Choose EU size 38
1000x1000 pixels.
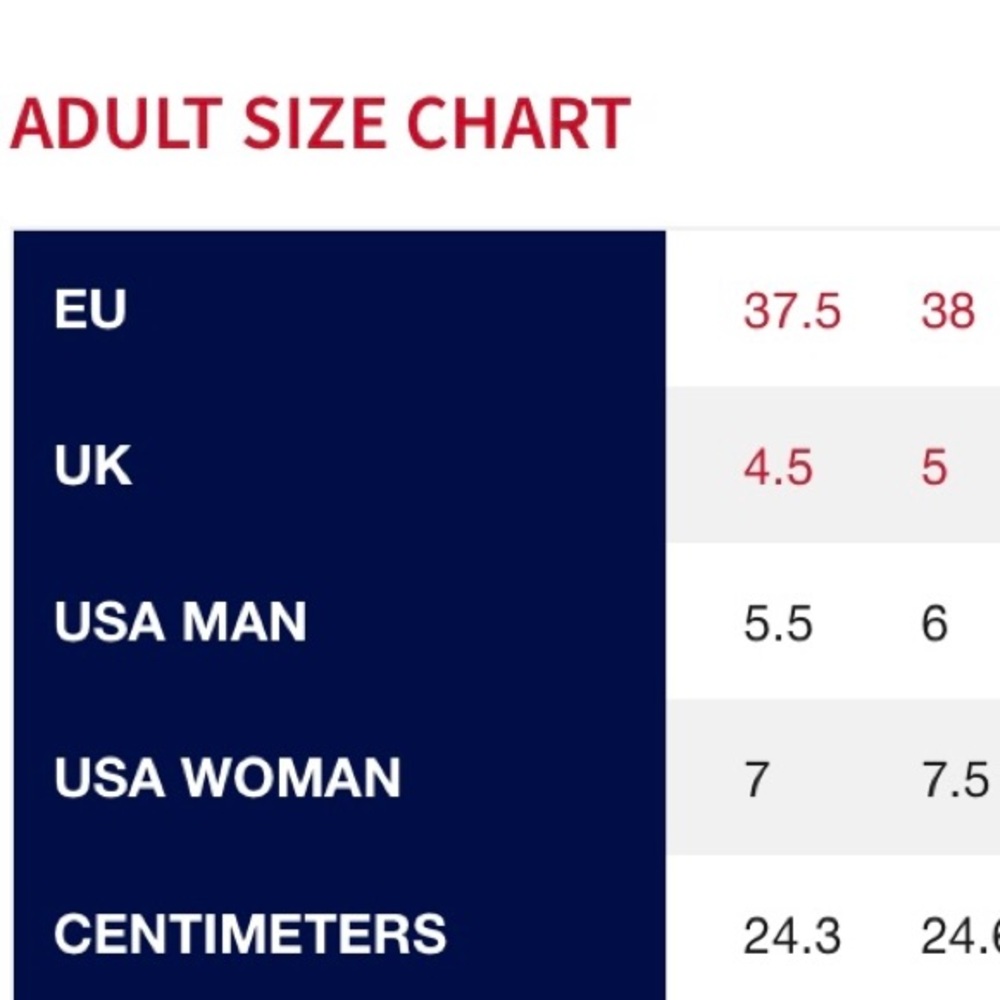(x=947, y=311)
